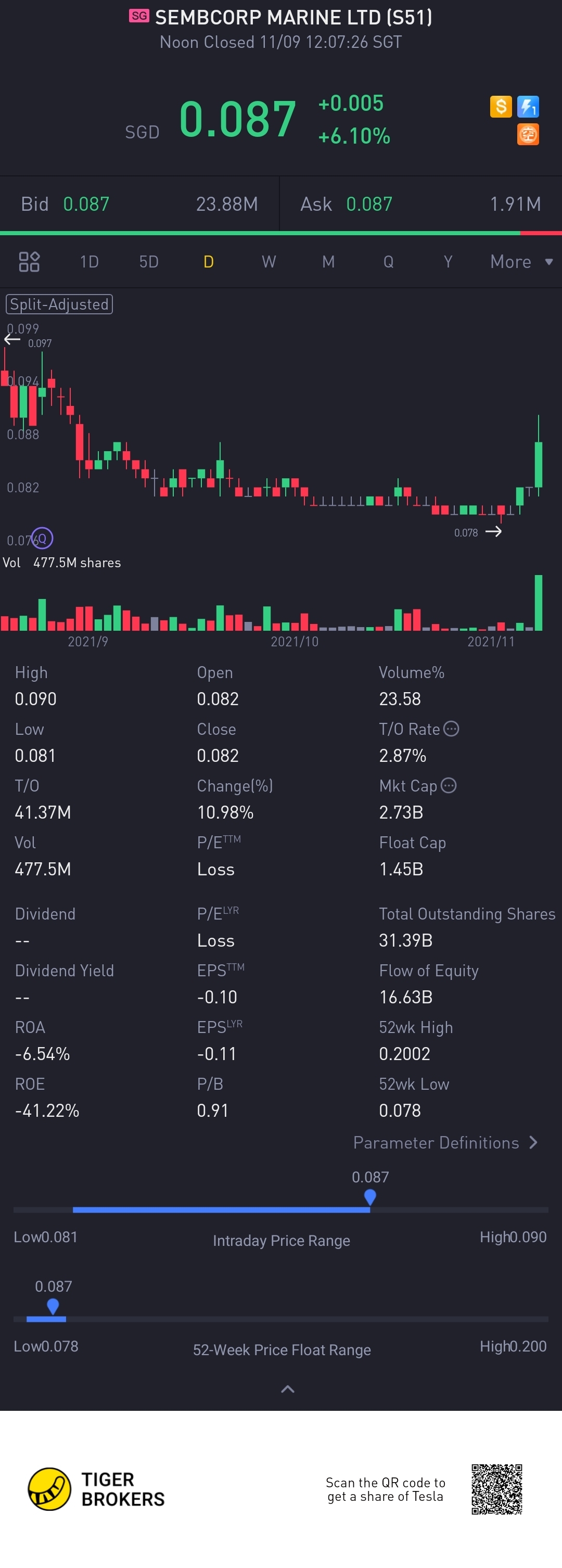
Task: Tap the purple Q marker on chart
Action: 43,539
